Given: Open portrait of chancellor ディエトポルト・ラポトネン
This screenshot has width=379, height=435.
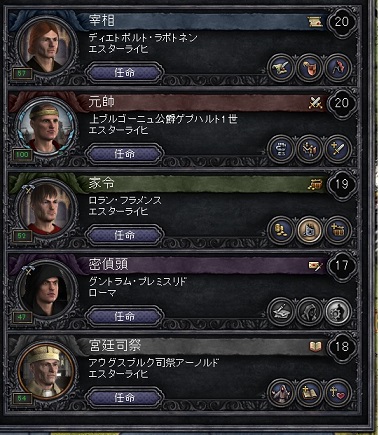Looking at the screenshot, I should point(47,45).
